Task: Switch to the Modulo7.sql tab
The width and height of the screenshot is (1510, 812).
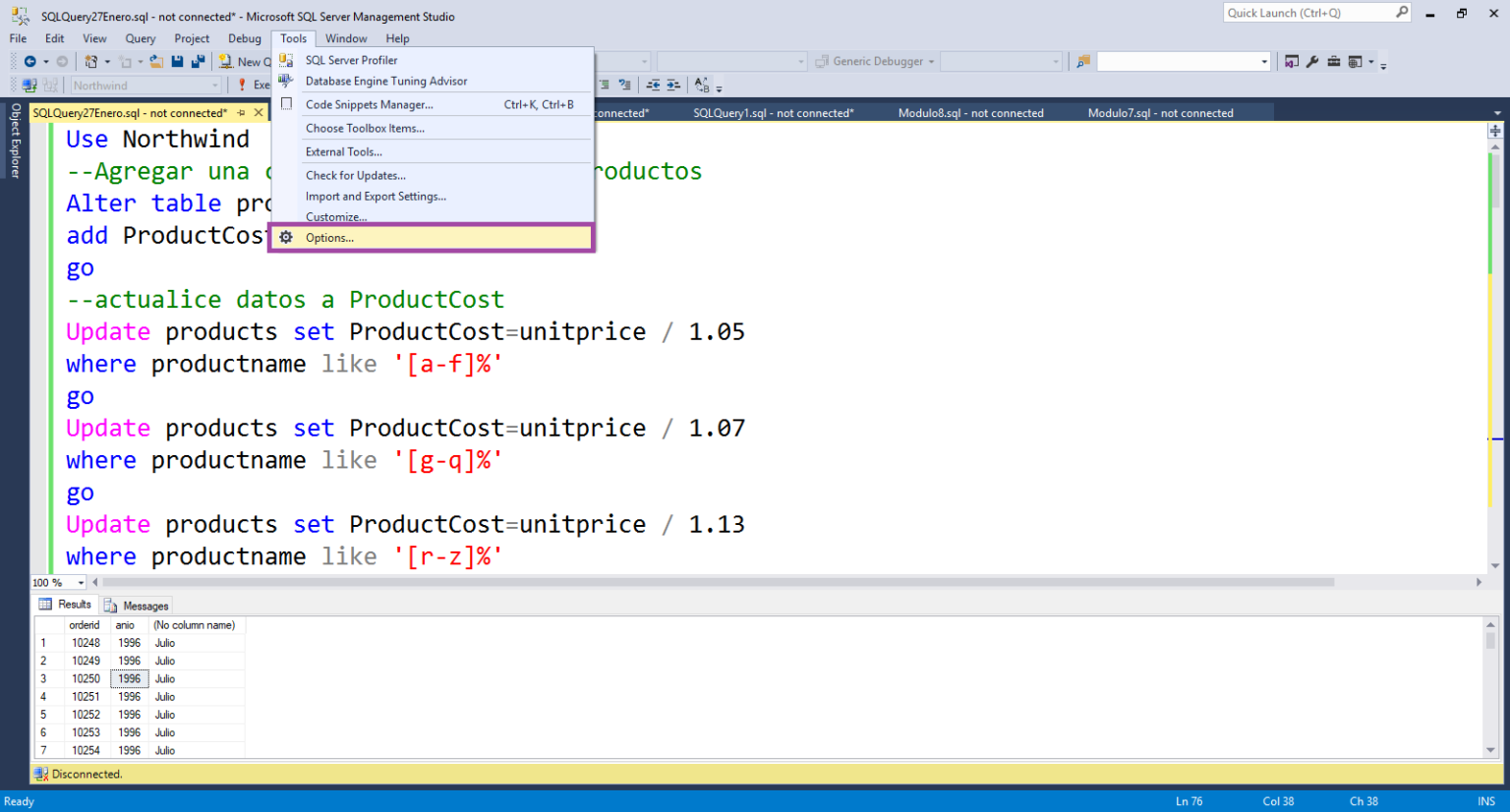Action: [x=1160, y=112]
